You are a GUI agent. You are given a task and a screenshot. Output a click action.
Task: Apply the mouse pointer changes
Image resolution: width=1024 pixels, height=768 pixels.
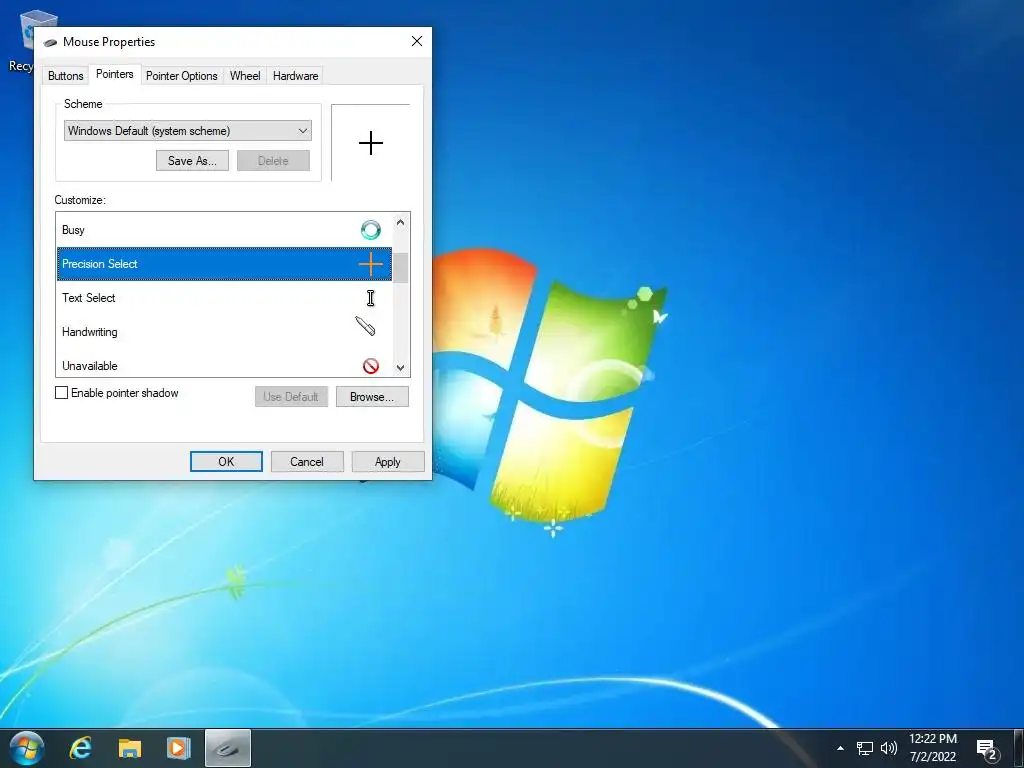tap(388, 462)
